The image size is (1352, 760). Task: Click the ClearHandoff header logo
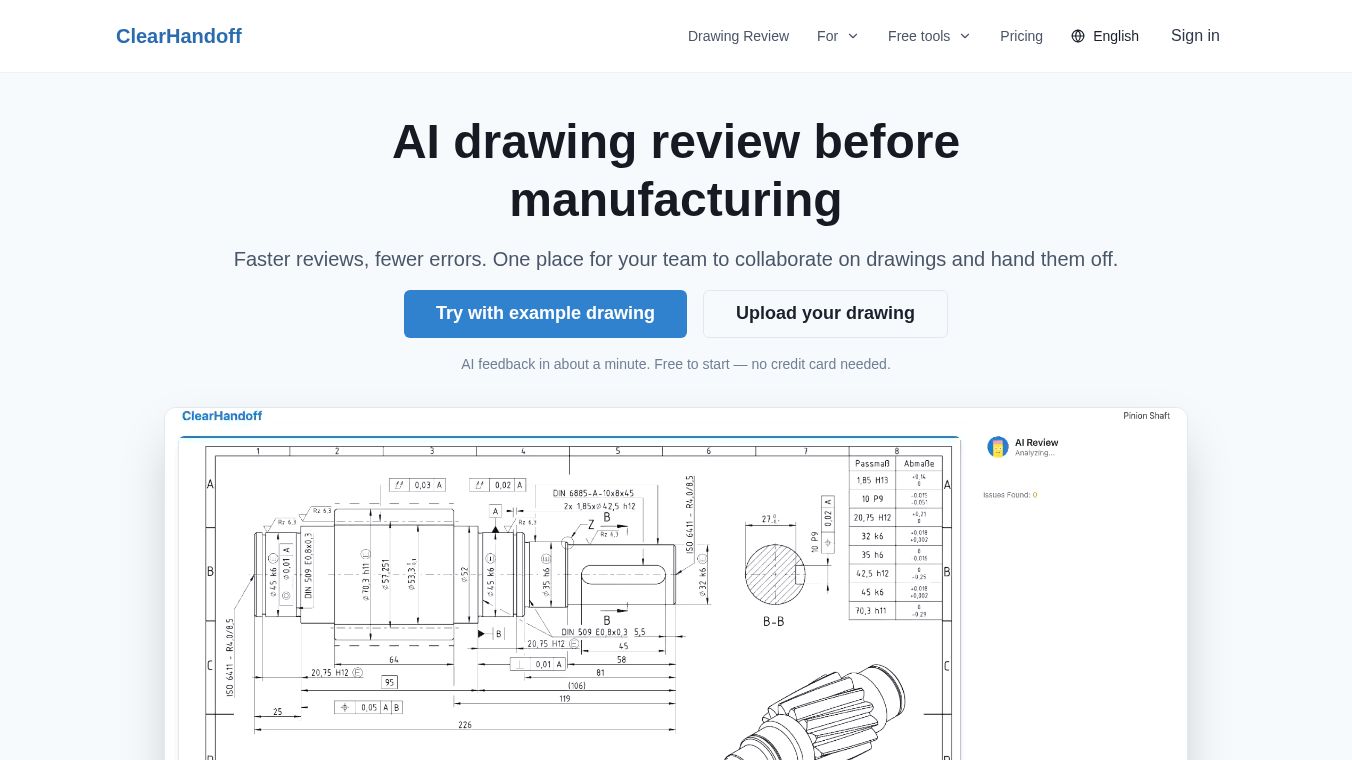pos(179,36)
